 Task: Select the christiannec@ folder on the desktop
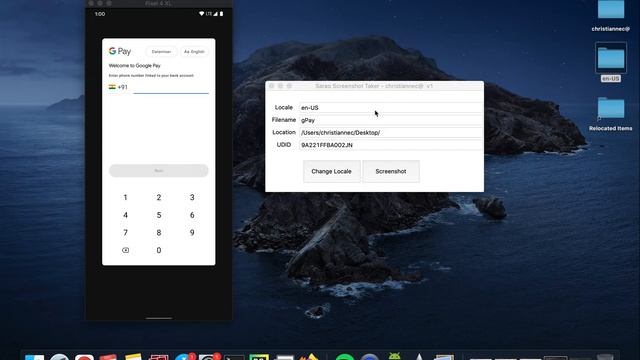click(x=611, y=16)
